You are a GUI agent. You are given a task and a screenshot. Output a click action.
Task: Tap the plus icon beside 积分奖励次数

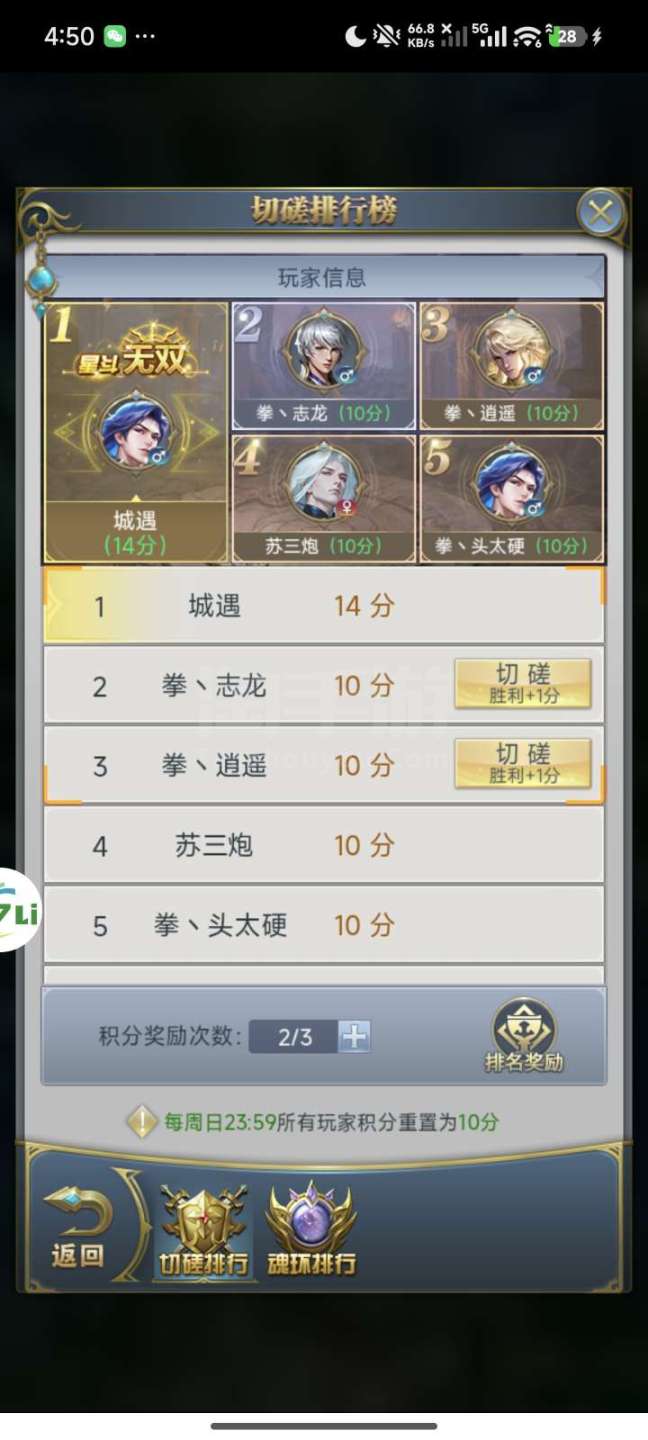(x=354, y=1037)
